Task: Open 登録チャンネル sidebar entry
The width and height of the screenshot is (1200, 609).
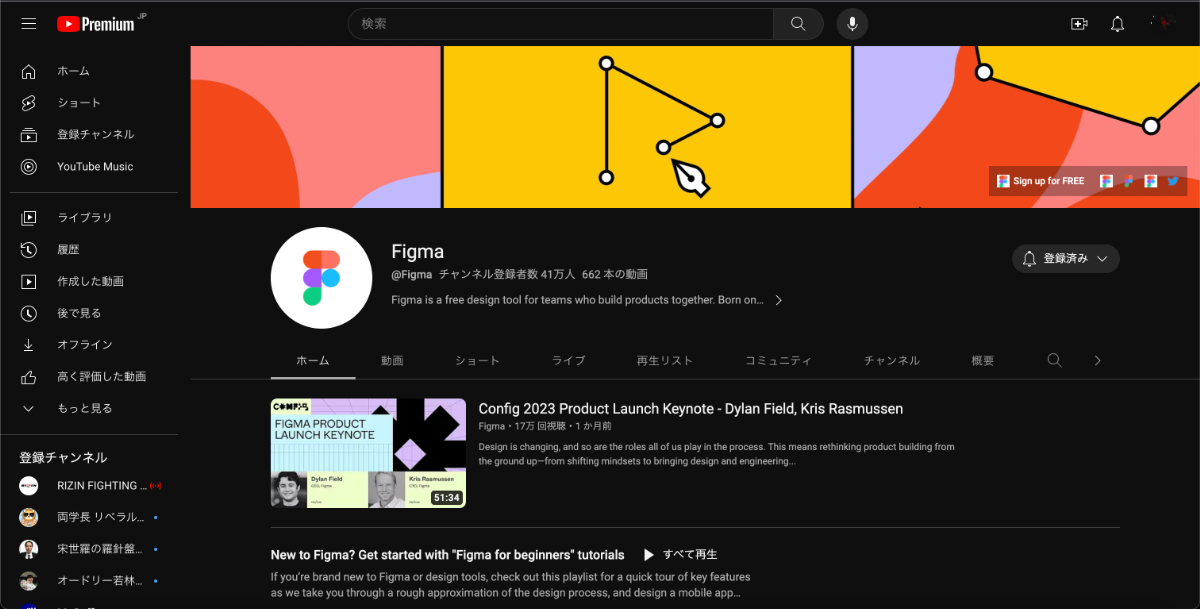Action: point(94,135)
